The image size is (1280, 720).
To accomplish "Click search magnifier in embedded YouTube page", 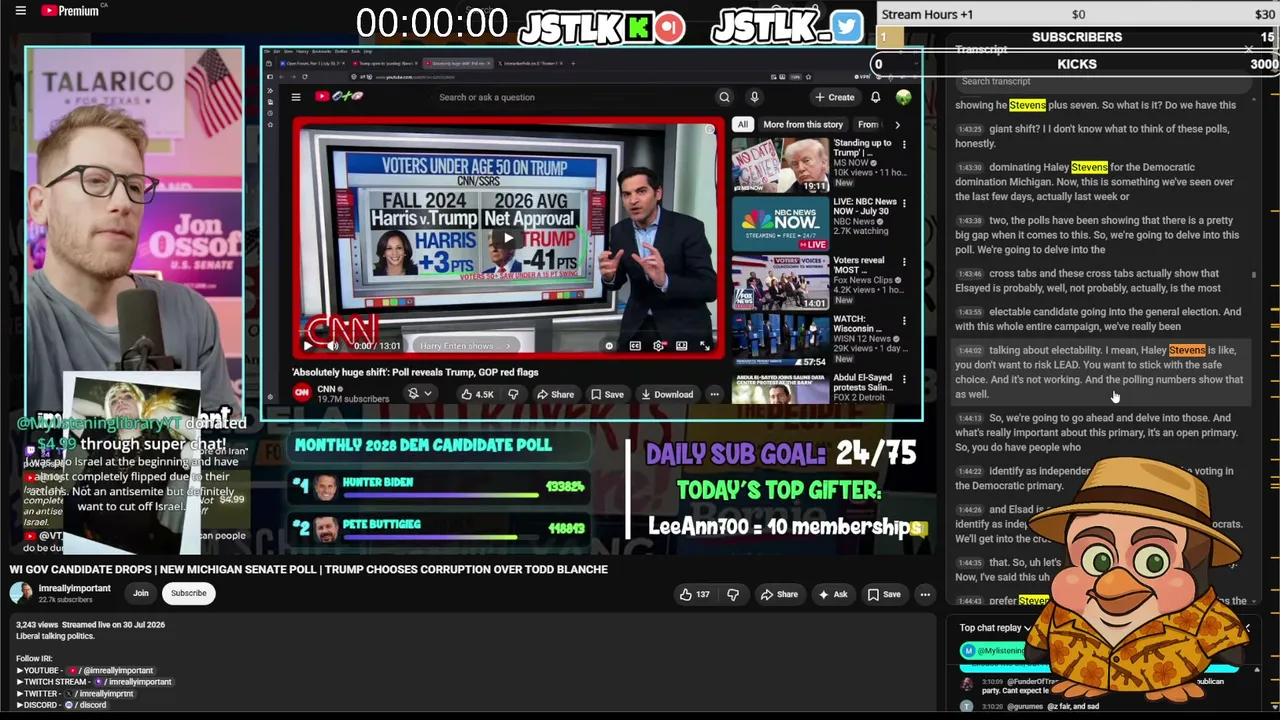I will (x=724, y=97).
